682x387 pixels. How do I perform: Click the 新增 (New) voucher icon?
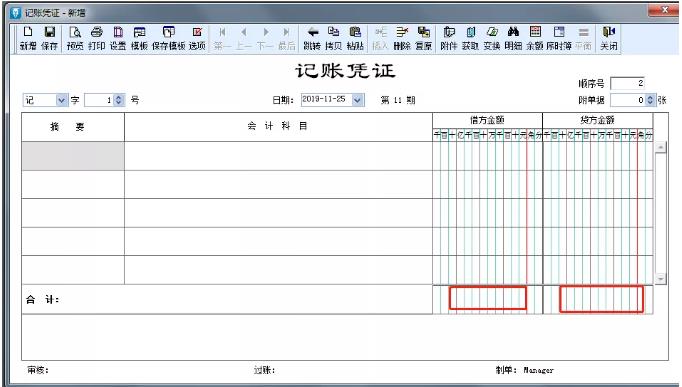[28, 38]
